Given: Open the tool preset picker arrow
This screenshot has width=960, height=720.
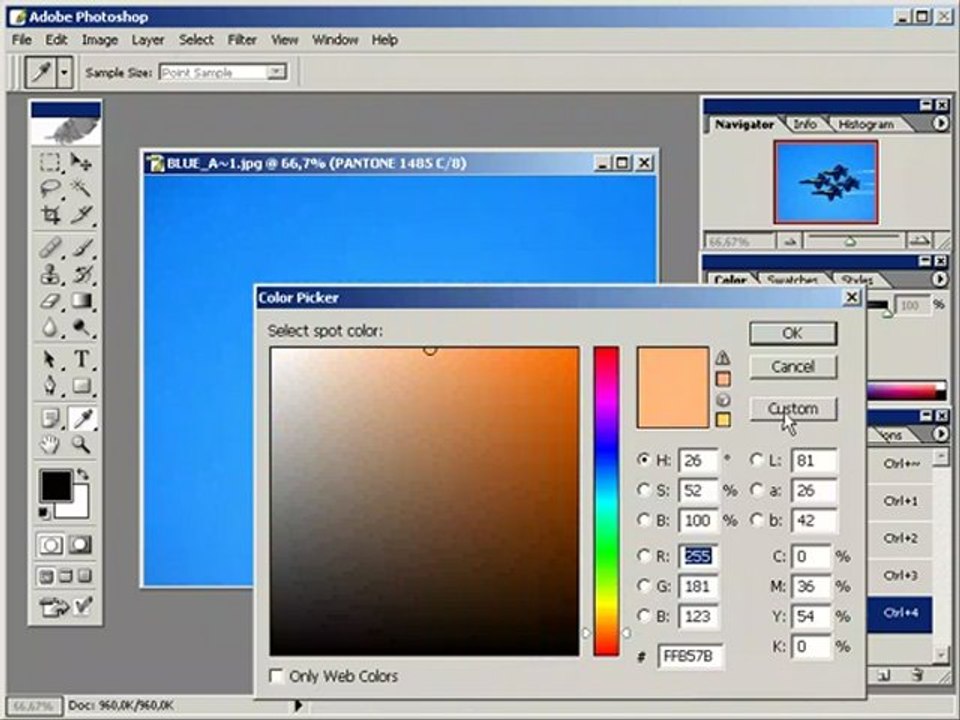Looking at the screenshot, I should pos(64,73).
